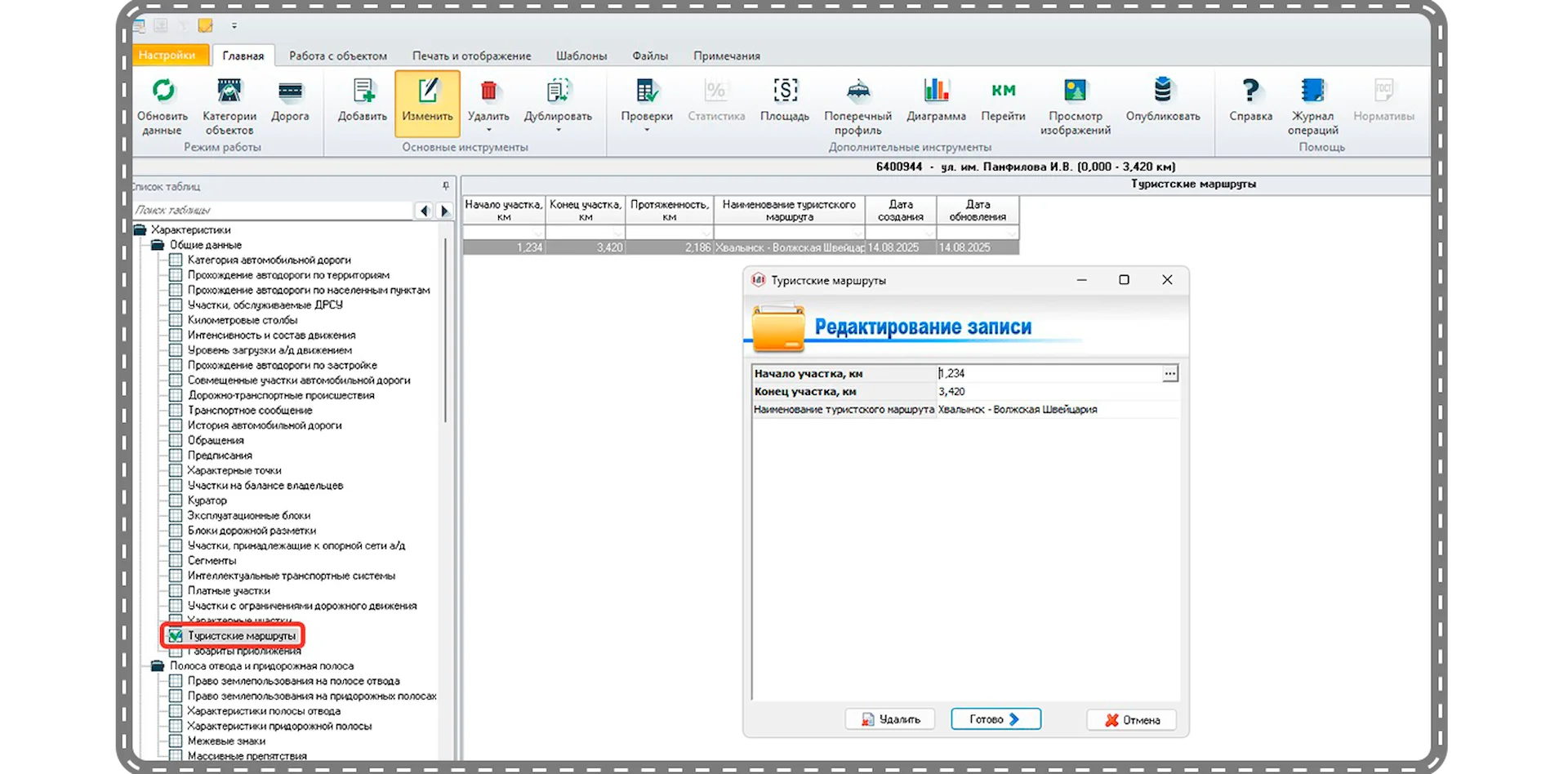Click the Отмена button

1132,720
